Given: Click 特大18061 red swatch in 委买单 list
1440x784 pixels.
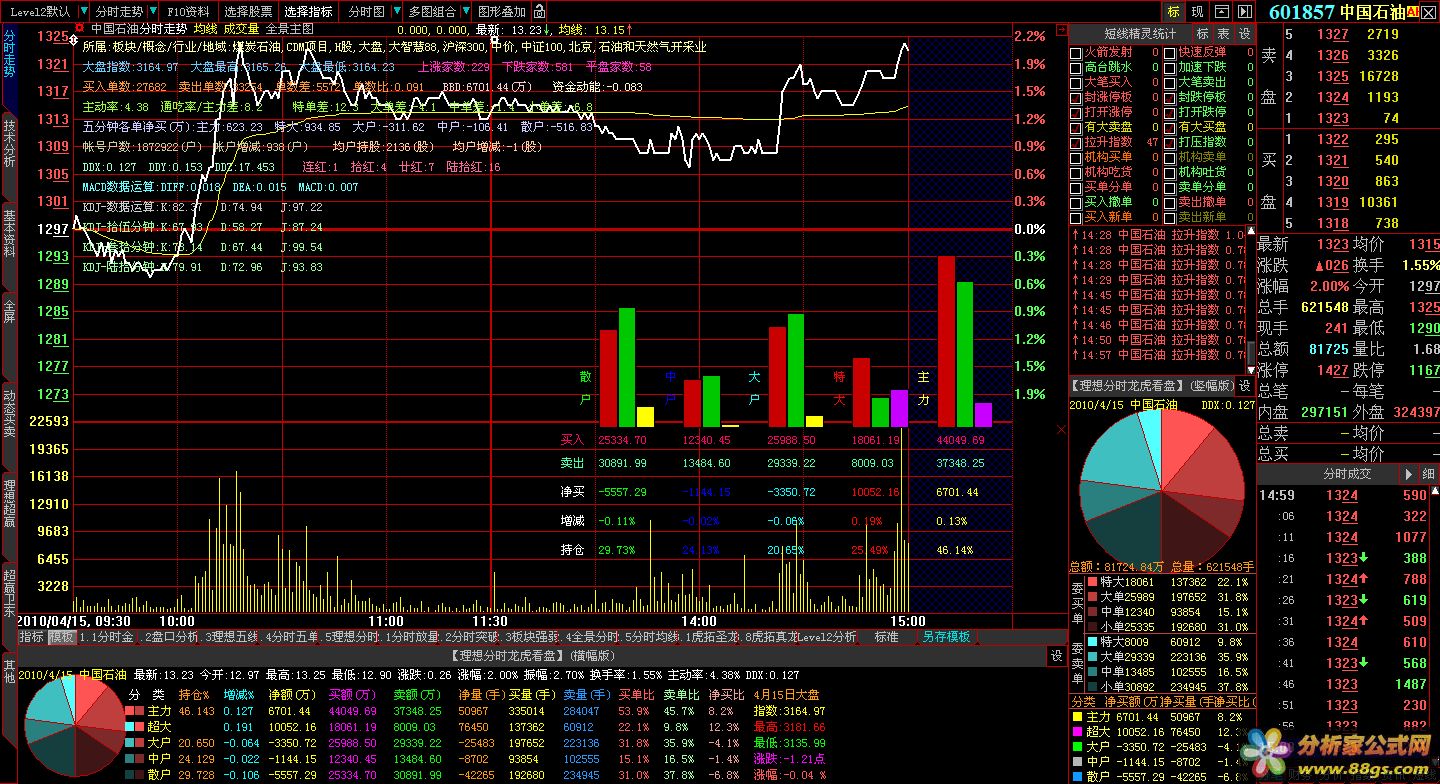Looking at the screenshot, I should point(1093,581).
